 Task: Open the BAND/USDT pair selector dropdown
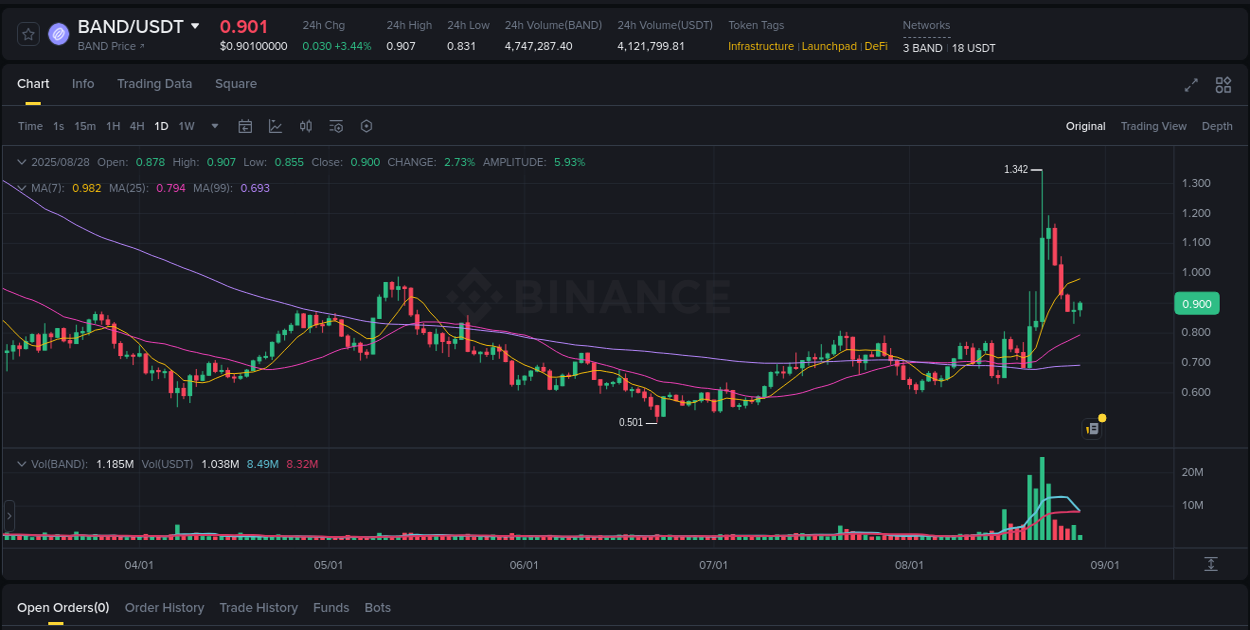[193, 27]
